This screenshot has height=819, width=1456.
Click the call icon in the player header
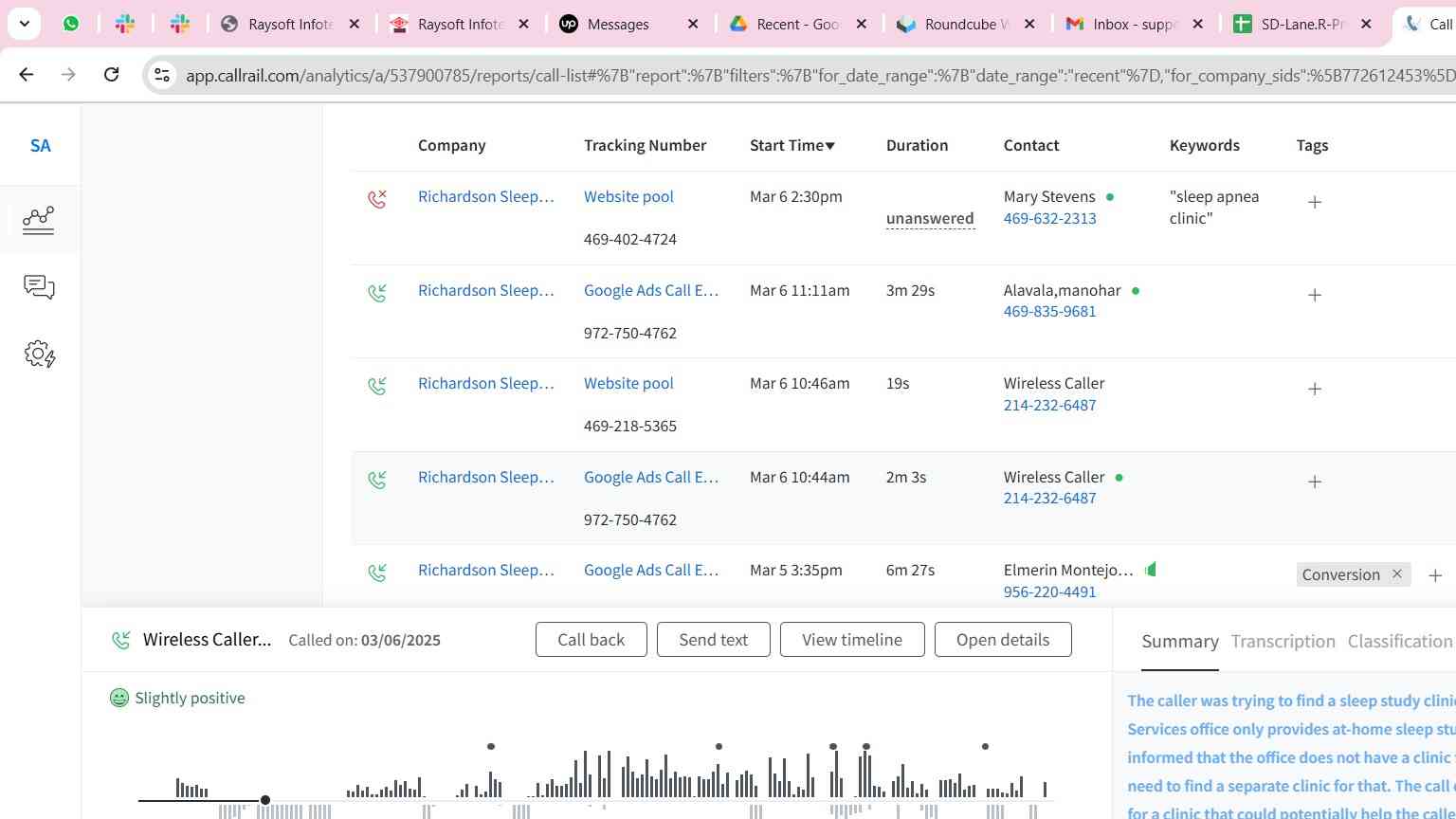(x=121, y=640)
